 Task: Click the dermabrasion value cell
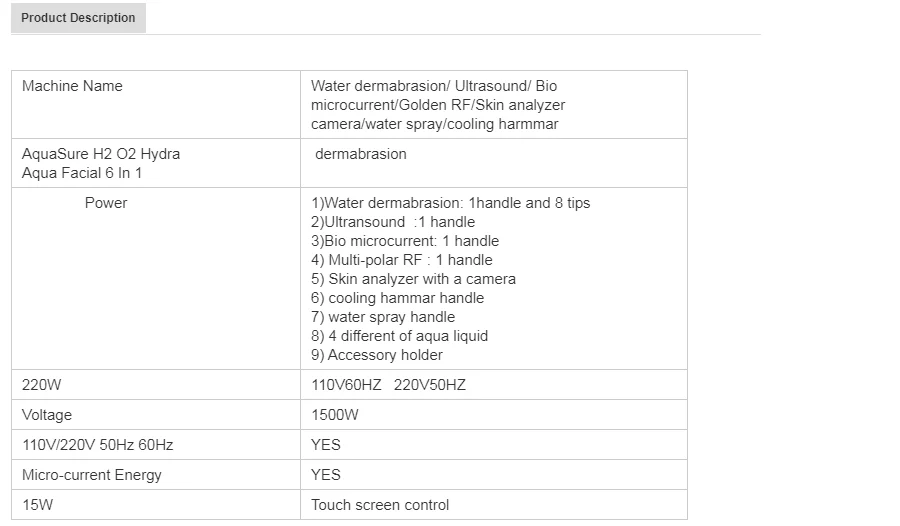361,154
